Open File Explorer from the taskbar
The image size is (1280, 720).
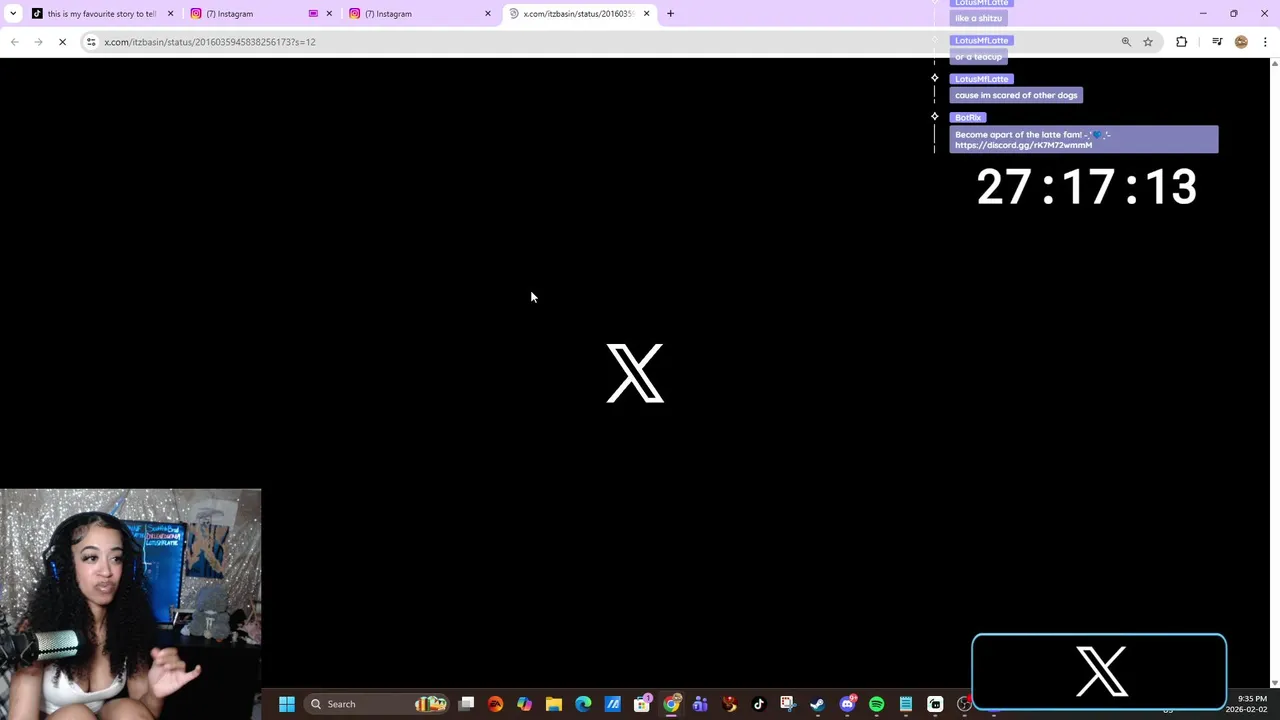tap(554, 704)
